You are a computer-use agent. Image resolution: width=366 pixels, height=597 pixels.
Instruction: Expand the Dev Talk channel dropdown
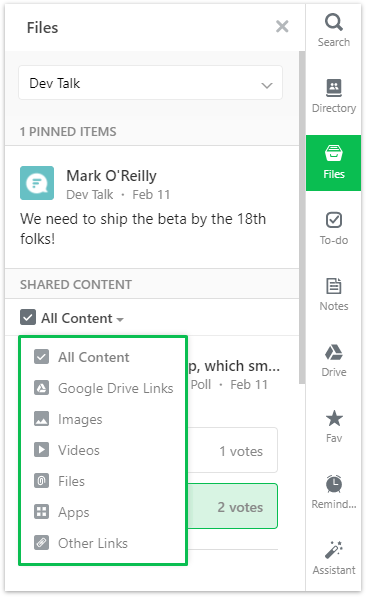(150, 83)
